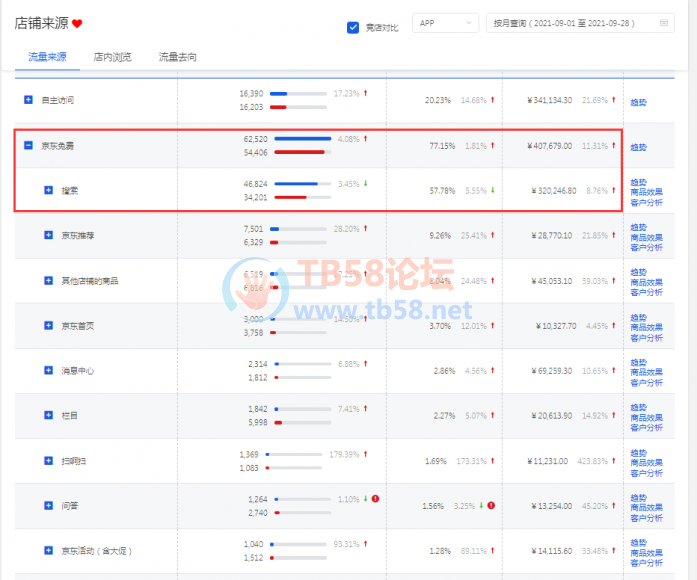Viewport: 697px width, 580px height.
Task: Click the ¥407,679.00 amount in 京东免费 row
Action: [x=549, y=146]
